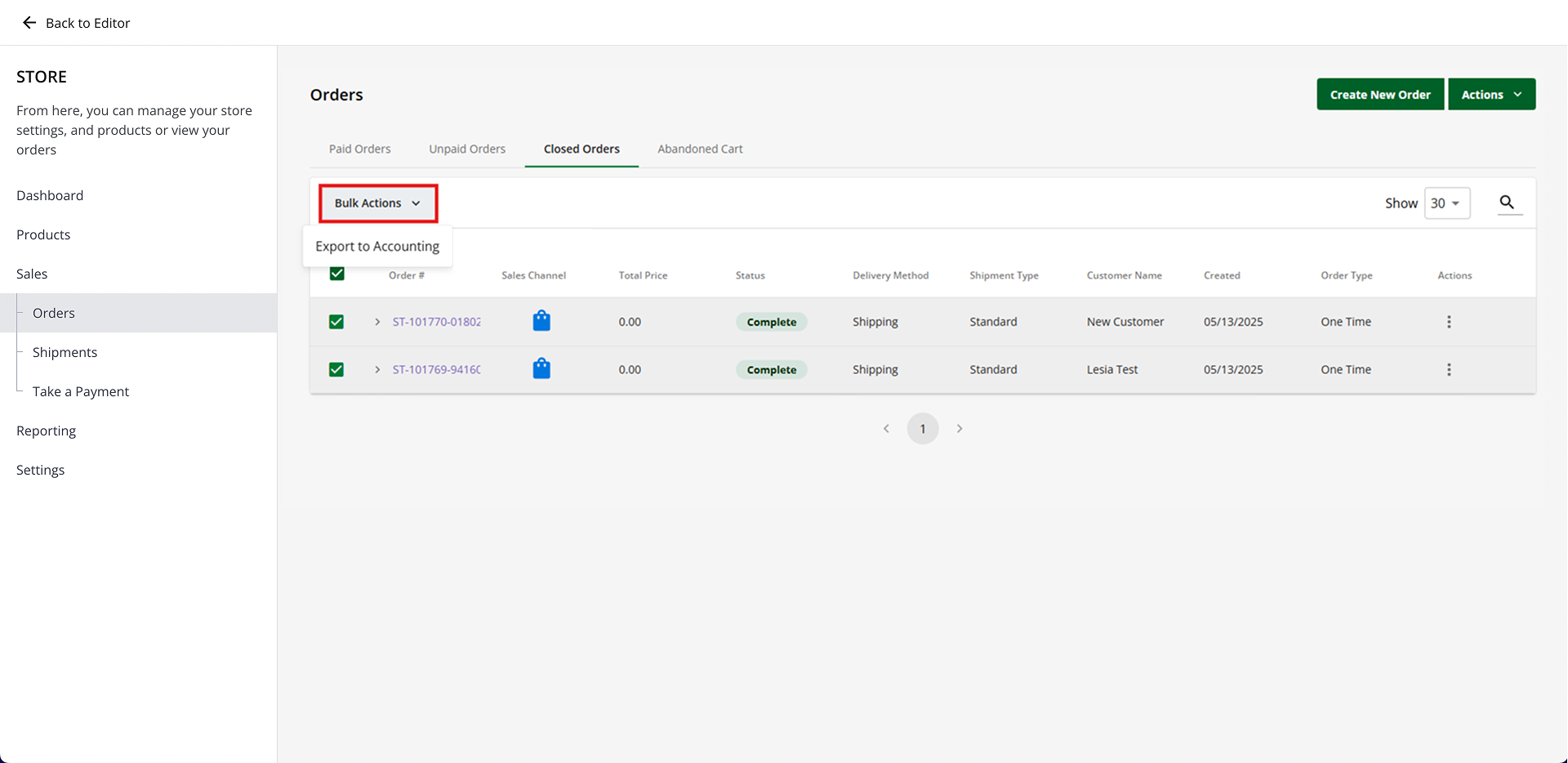Open Shipments in the sidebar
The image size is (1568, 763).
[65, 352]
